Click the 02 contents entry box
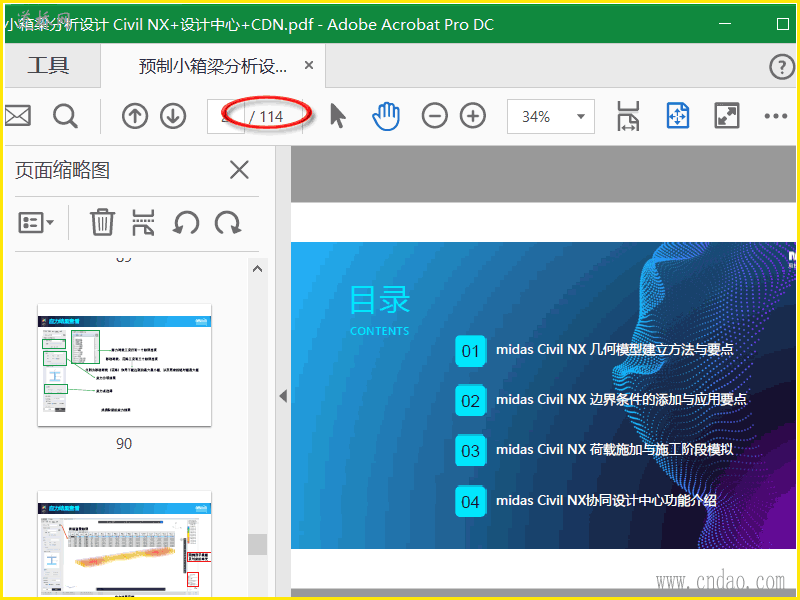 tap(470, 401)
